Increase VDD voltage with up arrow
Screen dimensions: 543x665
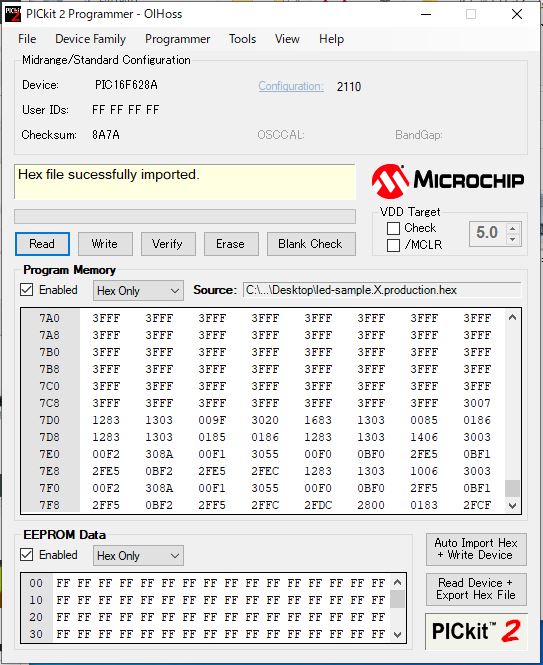pos(513,229)
